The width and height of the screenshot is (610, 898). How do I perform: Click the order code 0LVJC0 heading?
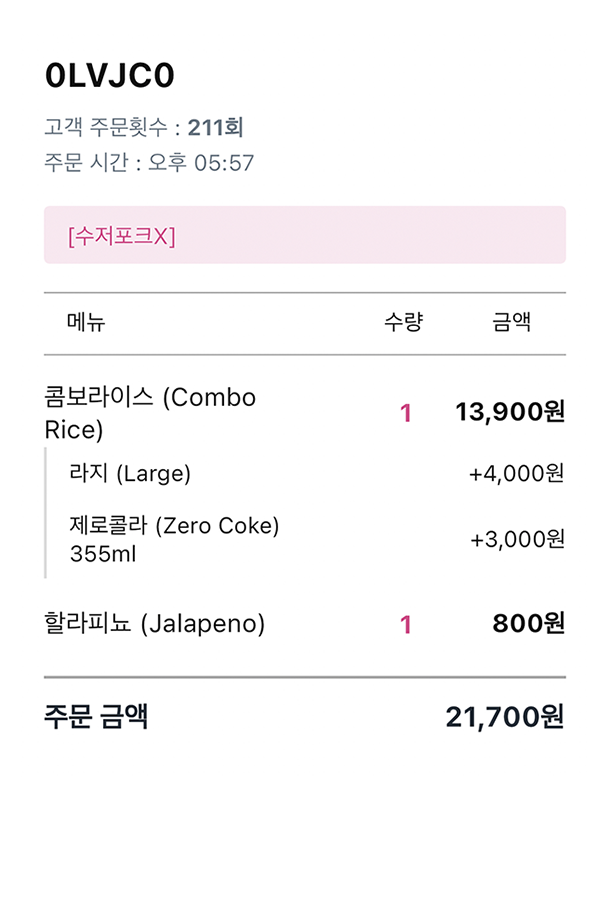pos(110,76)
